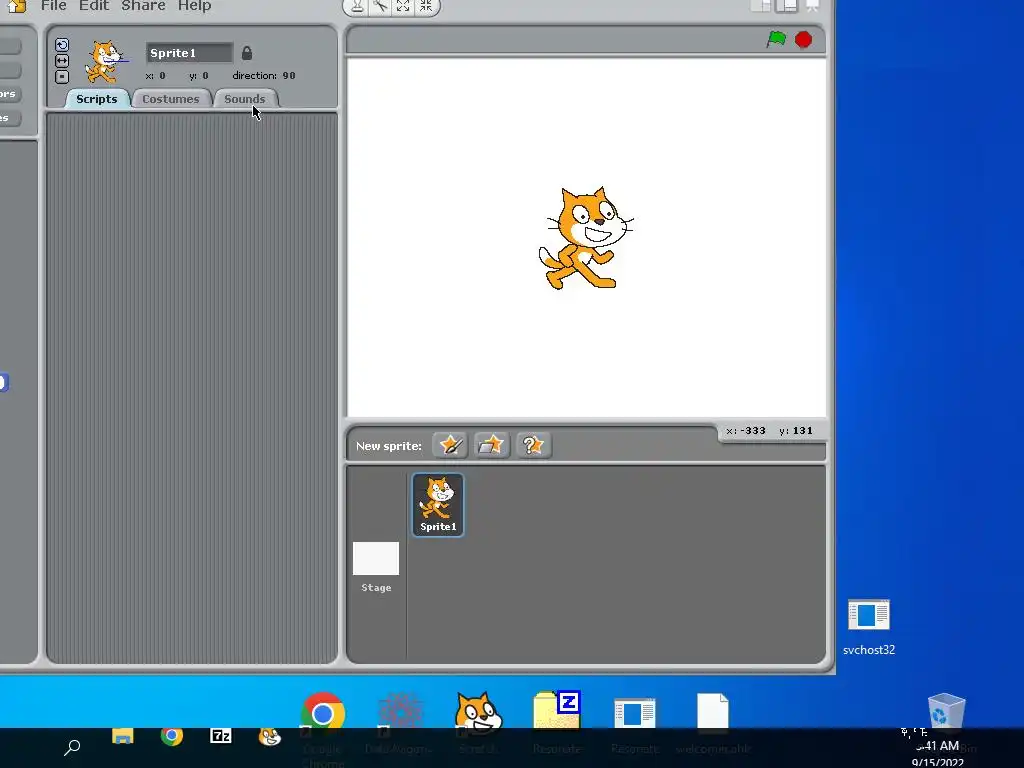The image size is (1024, 768).
Task: Click the 'direction: 90' readout
Action: [x=264, y=75]
